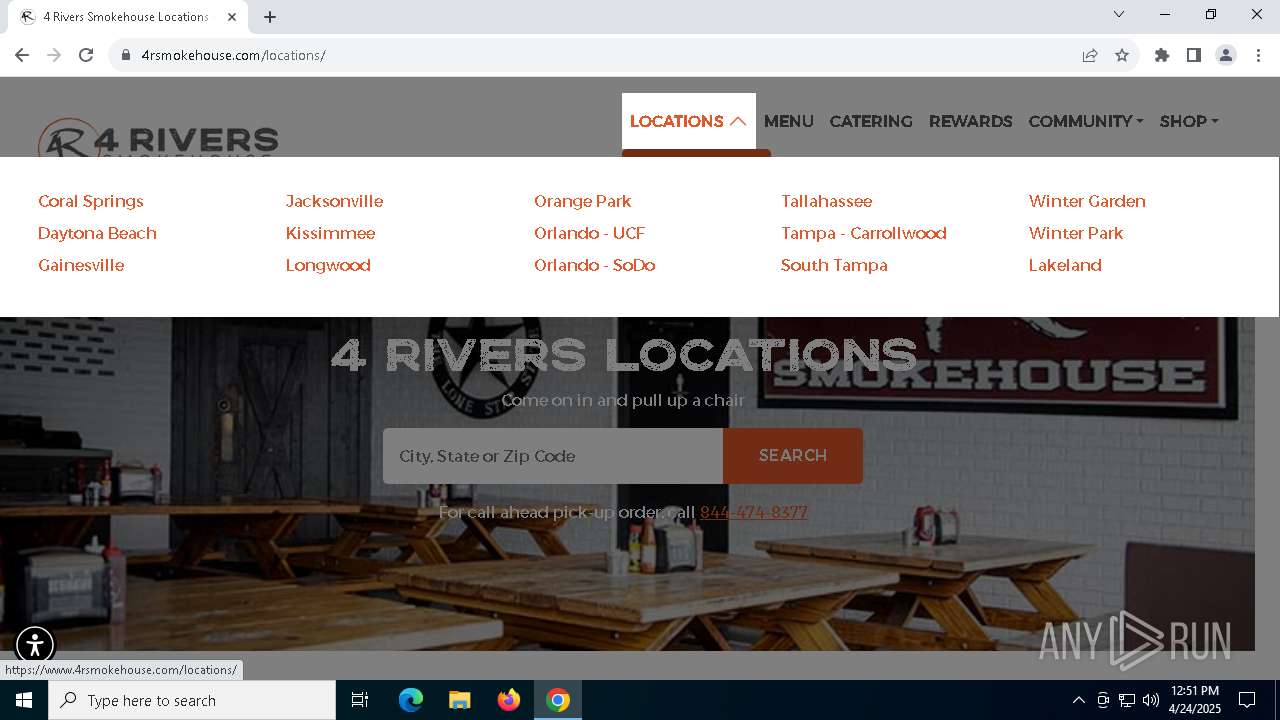Open Windows Start menu
Viewport: 1280px width, 720px height.
tap(24, 700)
